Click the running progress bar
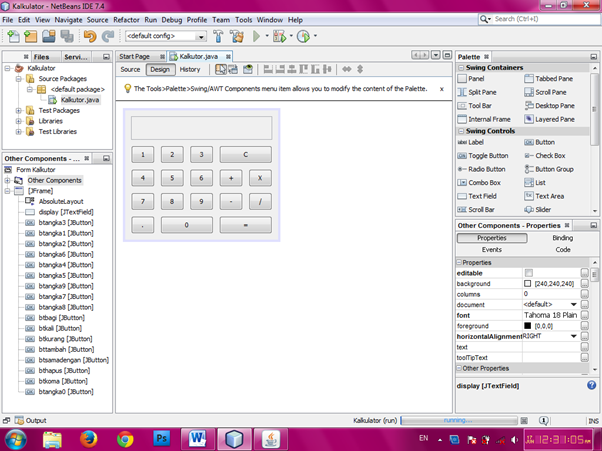602x451 pixels. [459, 421]
